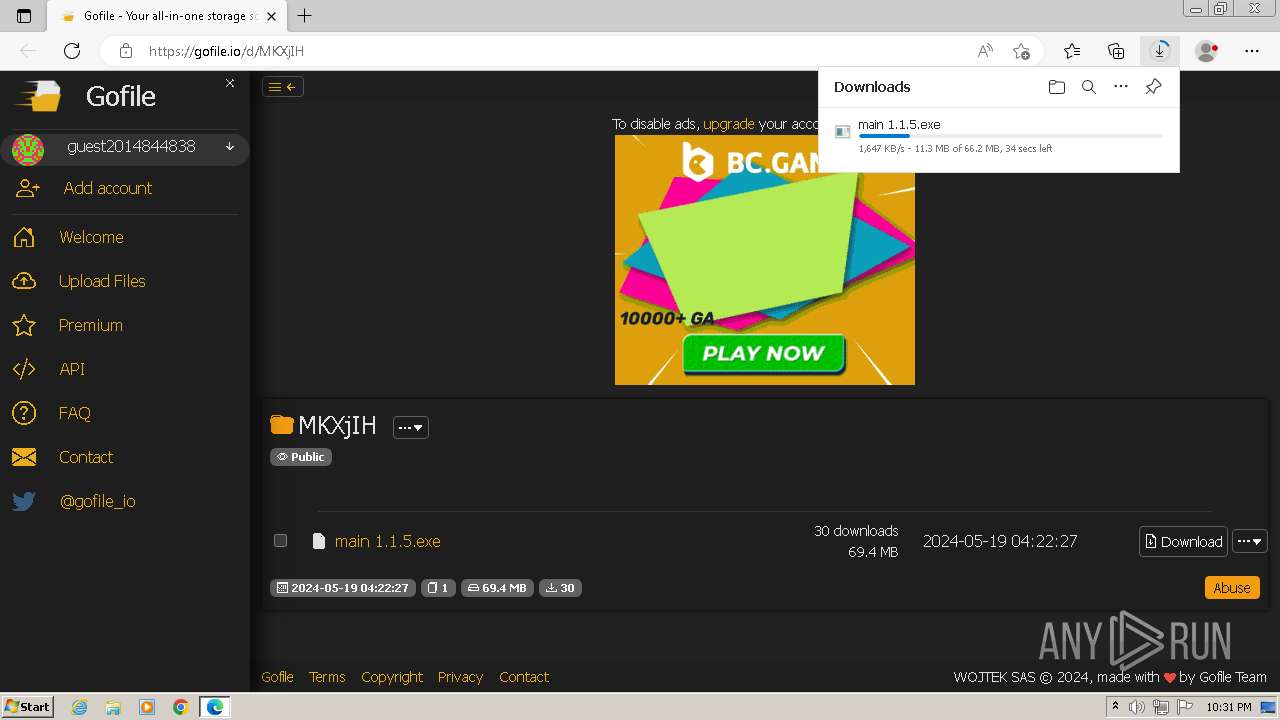Open Gofile footer link
This screenshot has height=720, width=1280.
(x=277, y=677)
